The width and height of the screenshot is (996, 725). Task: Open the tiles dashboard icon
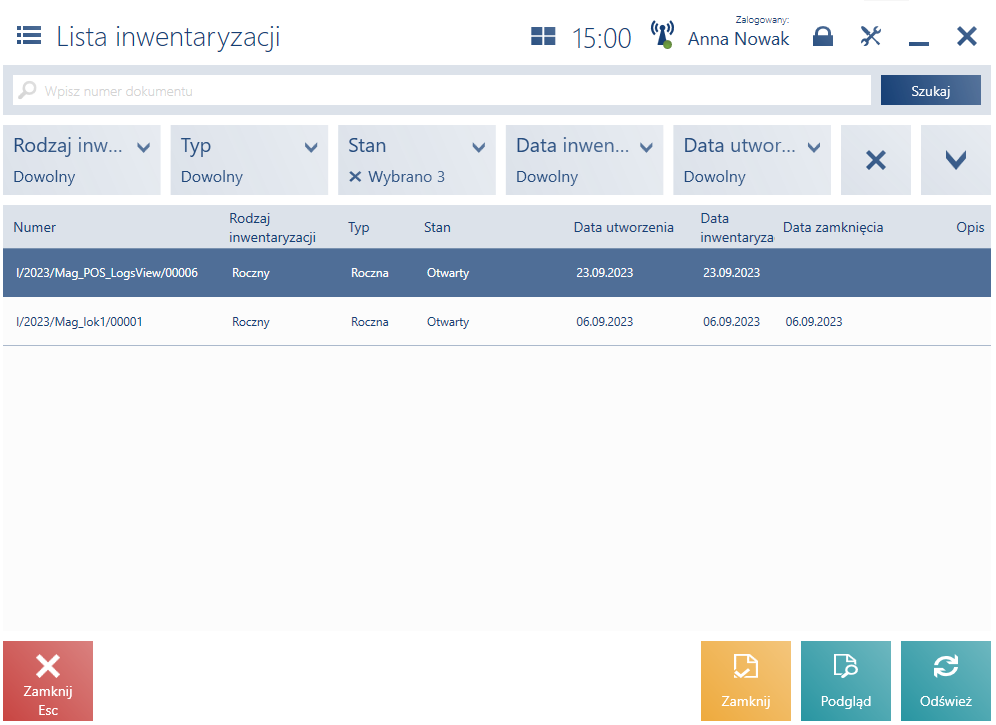(543, 36)
